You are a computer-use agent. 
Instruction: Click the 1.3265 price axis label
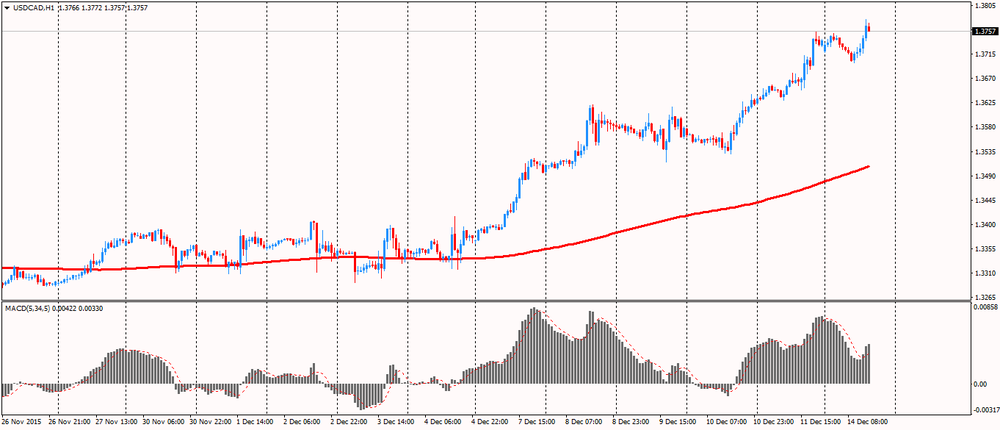coord(984,297)
